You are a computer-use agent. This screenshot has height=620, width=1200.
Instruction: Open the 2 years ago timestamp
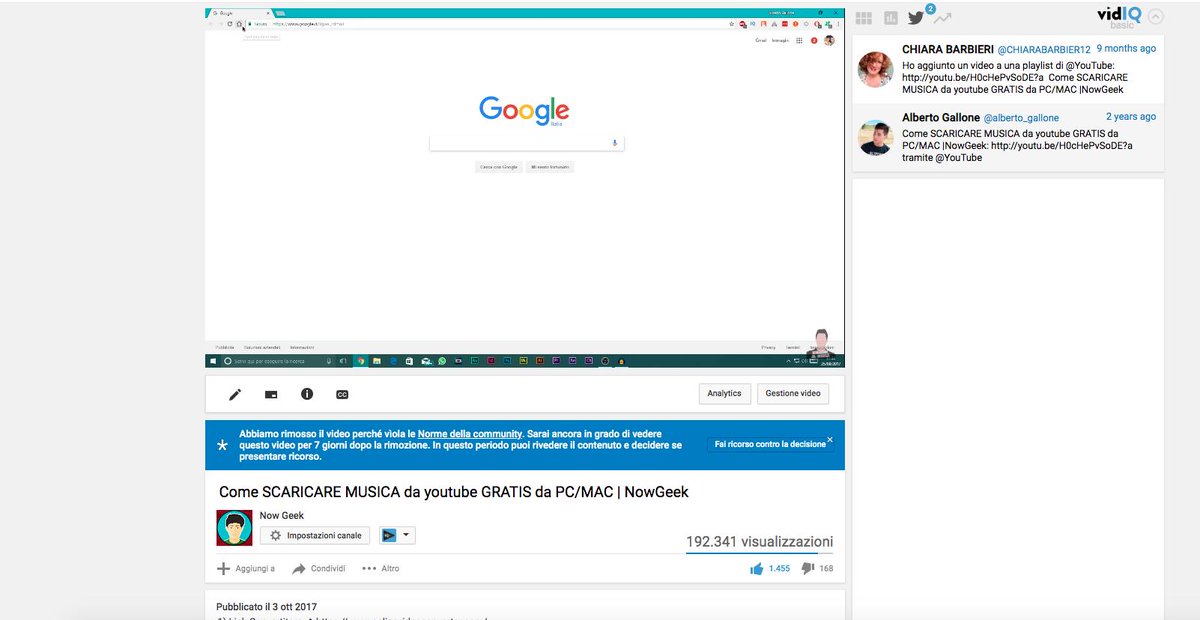pos(1131,117)
